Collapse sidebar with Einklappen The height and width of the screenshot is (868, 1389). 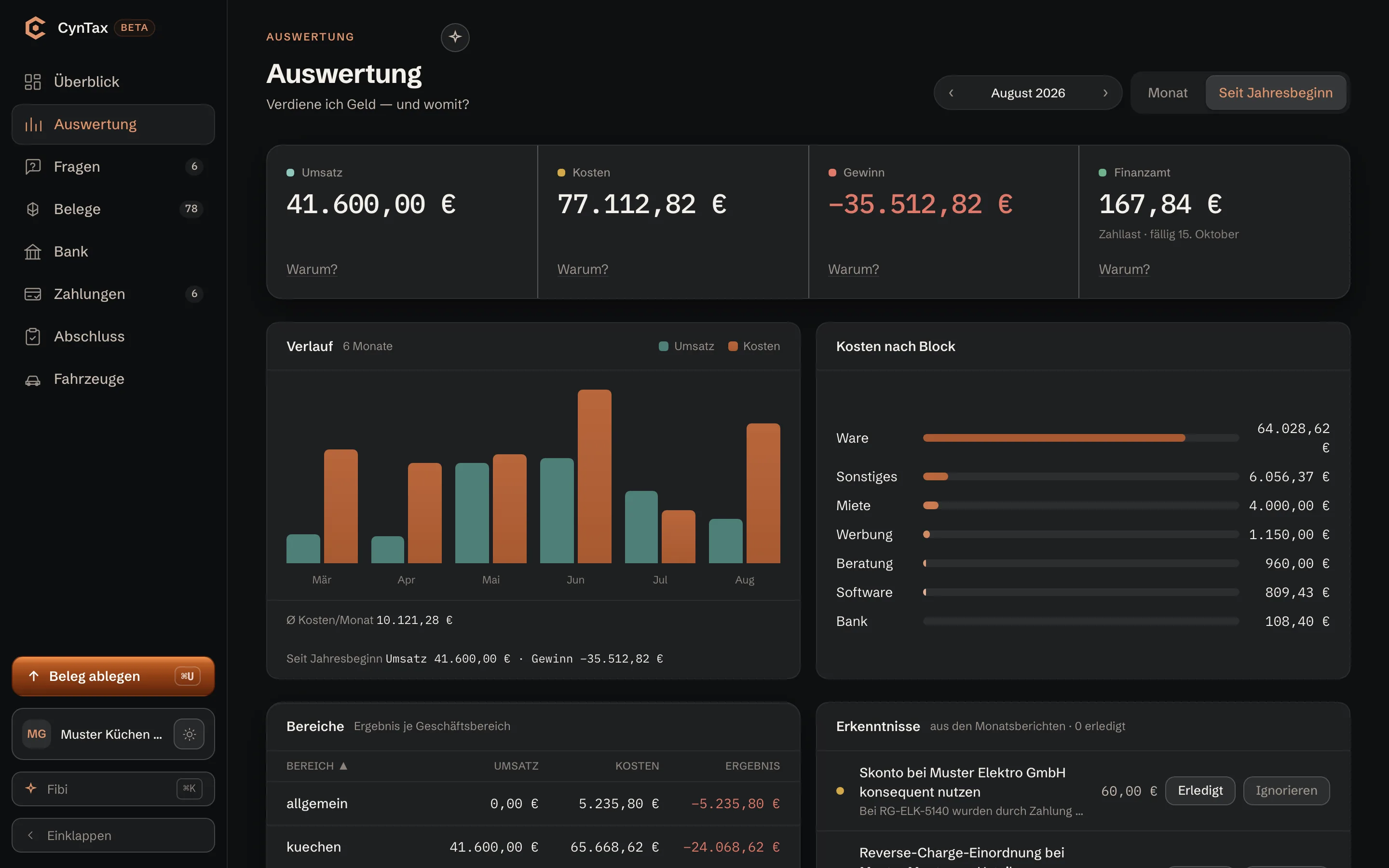click(x=113, y=835)
